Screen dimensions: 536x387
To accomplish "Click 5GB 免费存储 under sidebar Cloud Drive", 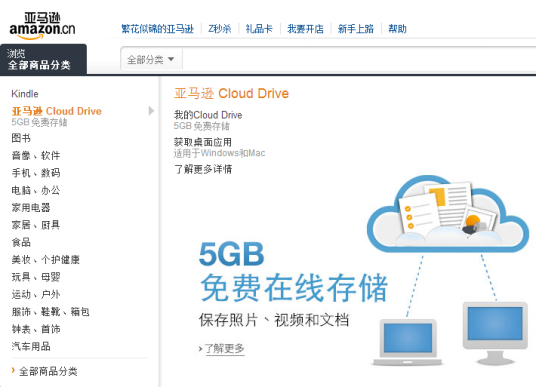I will [39, 122].
